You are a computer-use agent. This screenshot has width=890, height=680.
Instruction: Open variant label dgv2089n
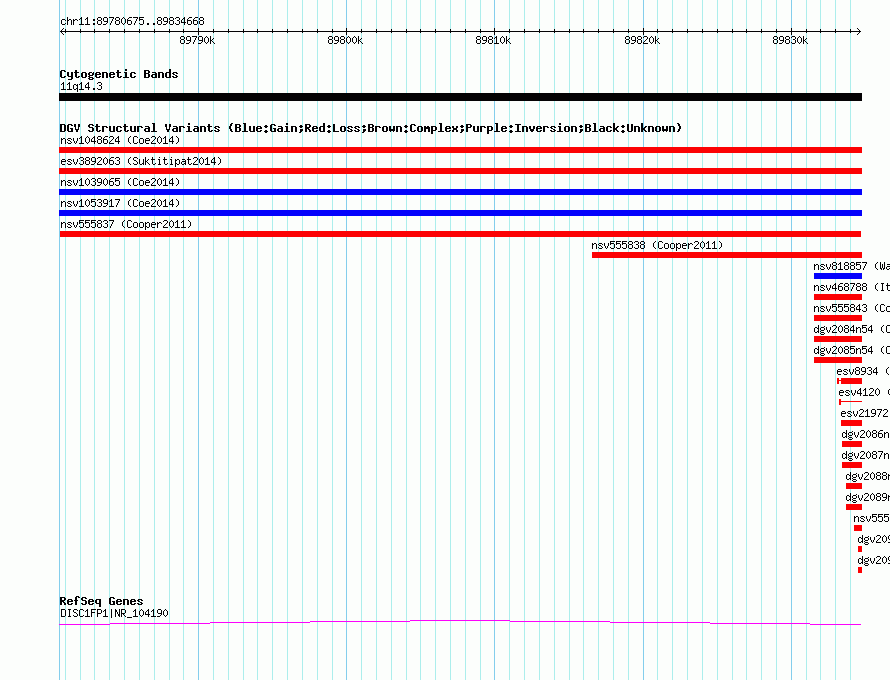(867, 497)
